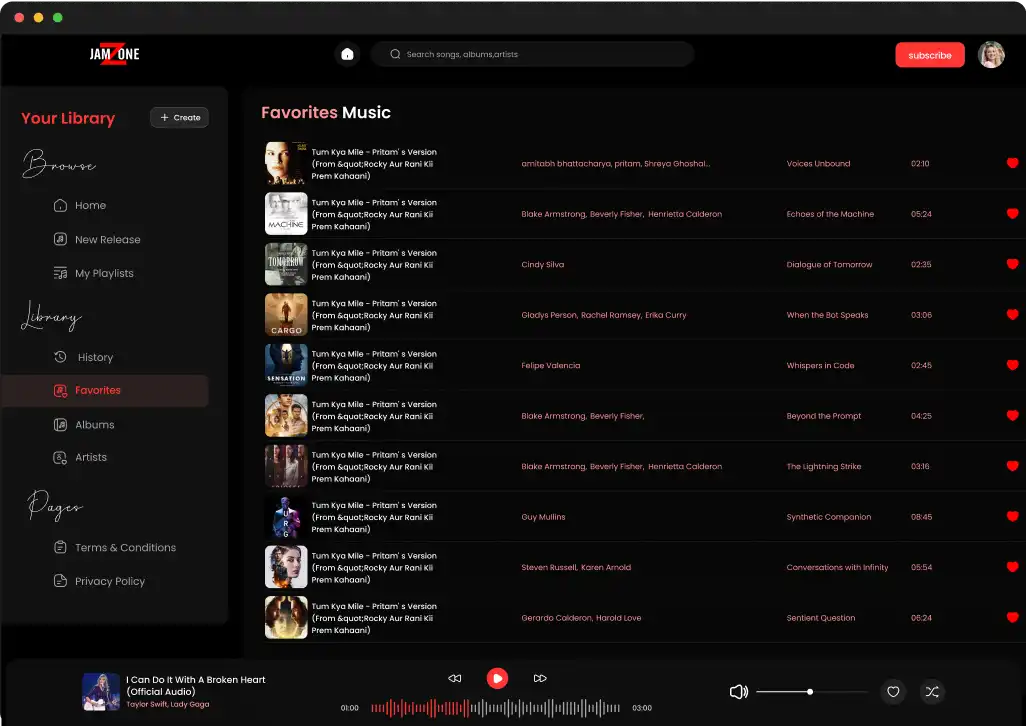Click the red play button in player
The width and height of the screenshot is (1026, 726).
(497, 678)
